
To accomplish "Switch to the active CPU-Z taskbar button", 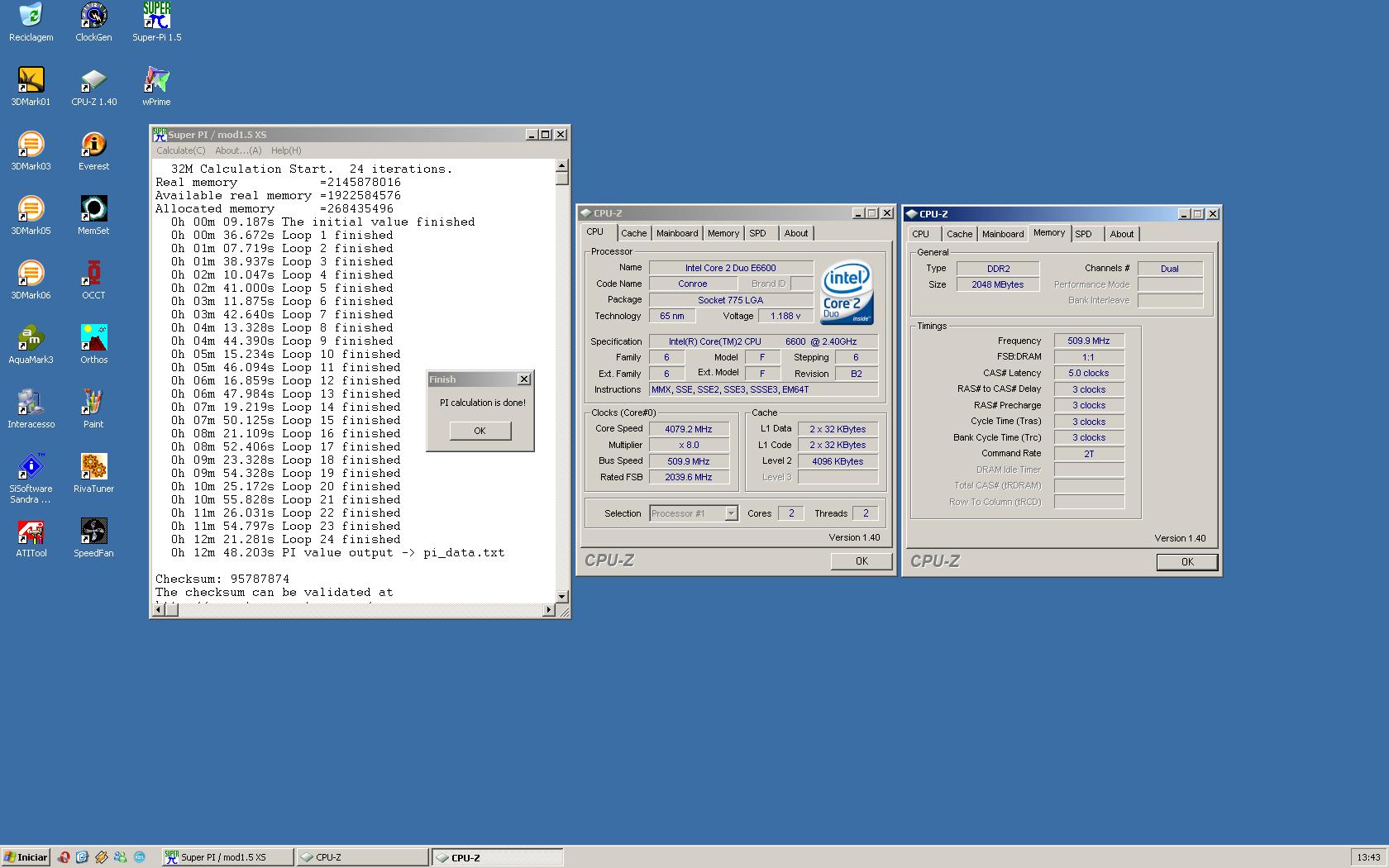I will (497, 857).
